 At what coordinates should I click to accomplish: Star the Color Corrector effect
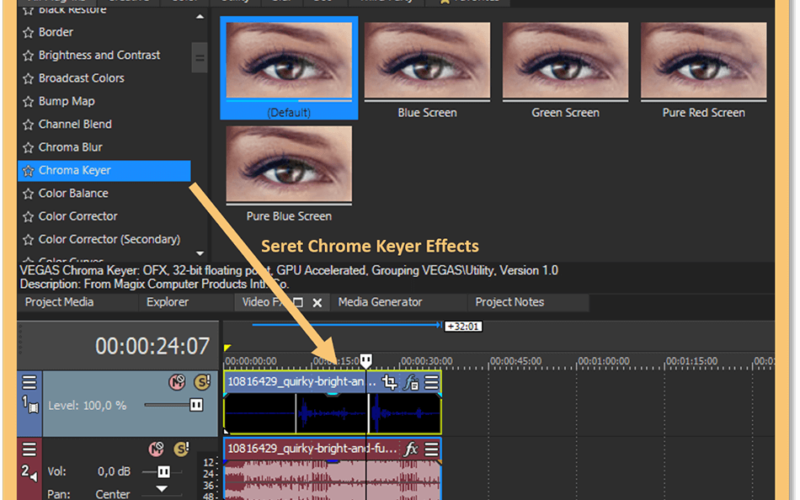28,217
